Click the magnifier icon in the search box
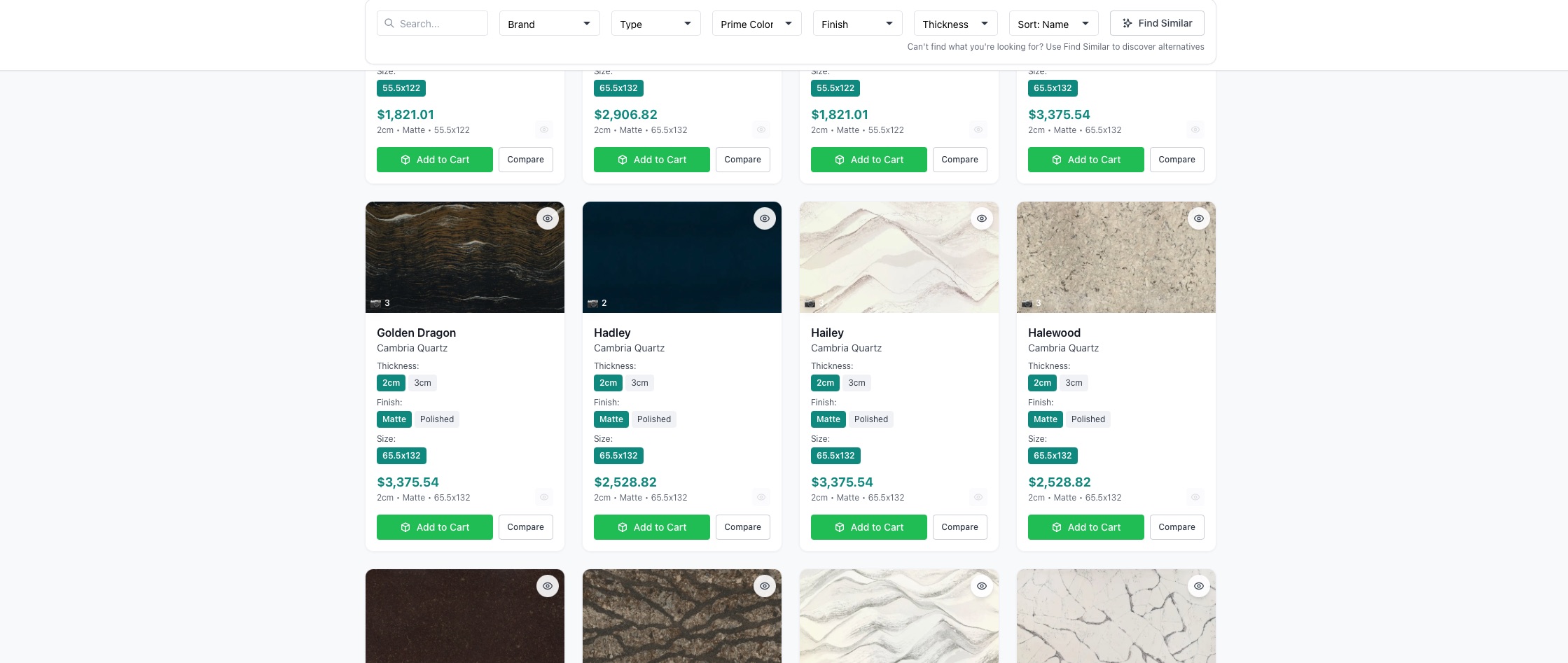Viewport: 1568px width, 663px height. point(389,23)
